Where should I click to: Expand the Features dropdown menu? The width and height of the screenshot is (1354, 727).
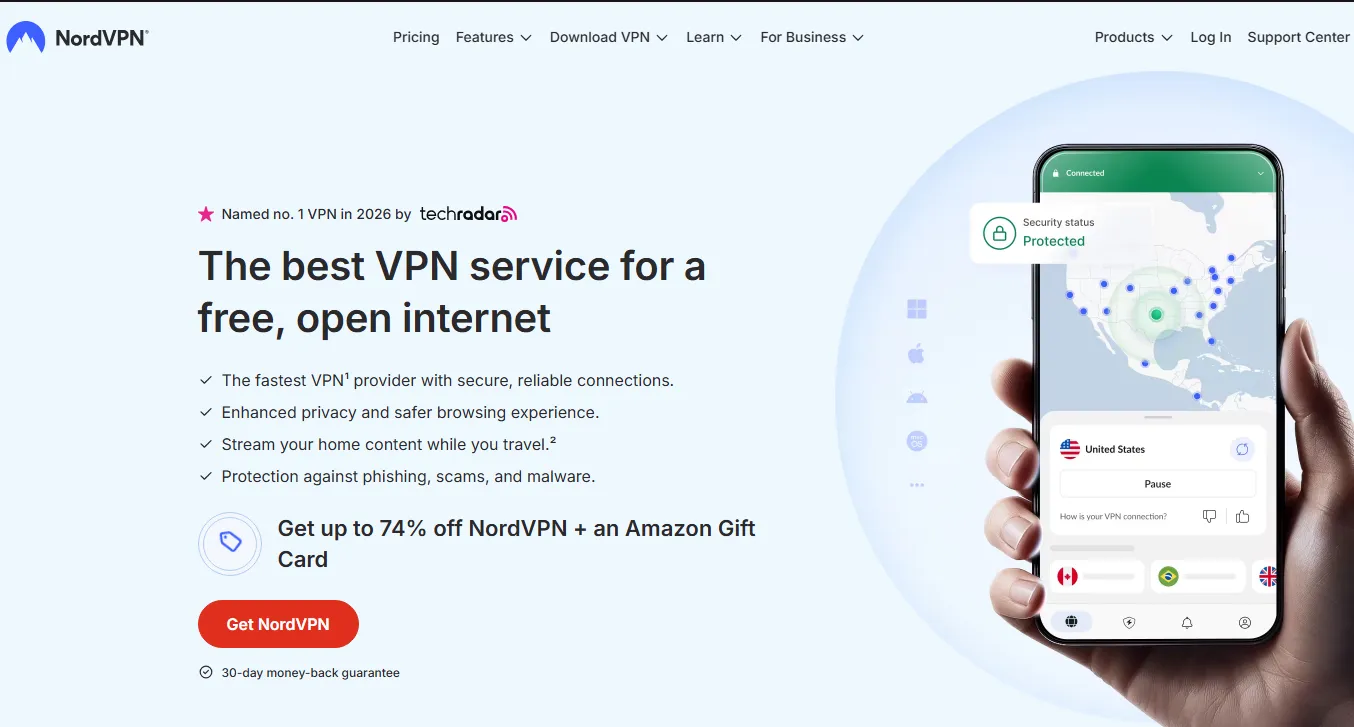[494, 37]
